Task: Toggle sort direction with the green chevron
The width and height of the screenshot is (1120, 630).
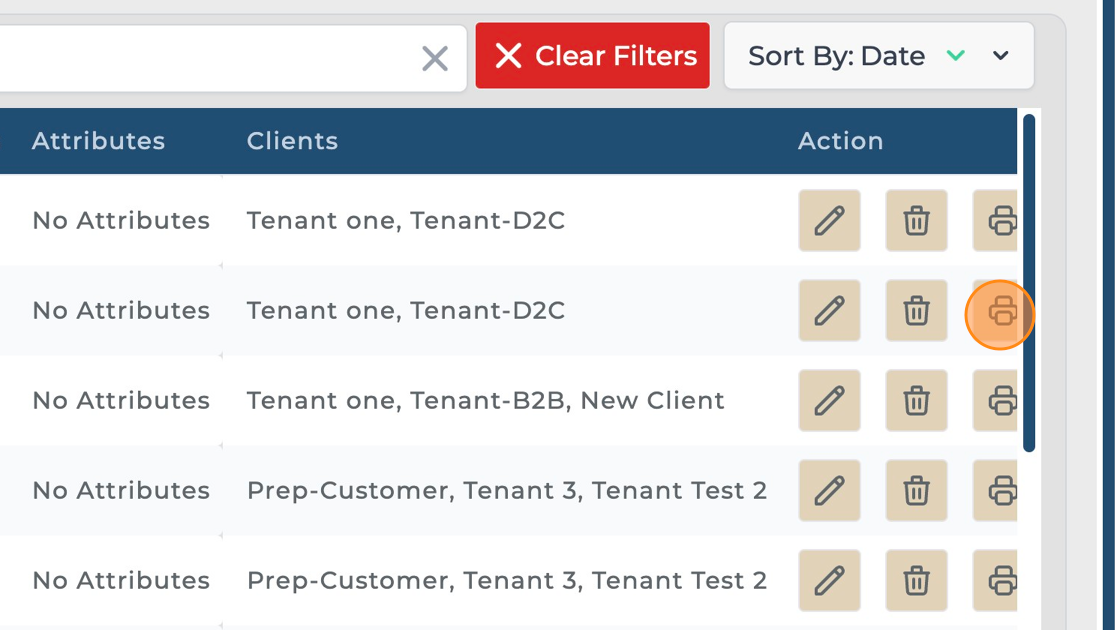Action: [x=955, y=56]
